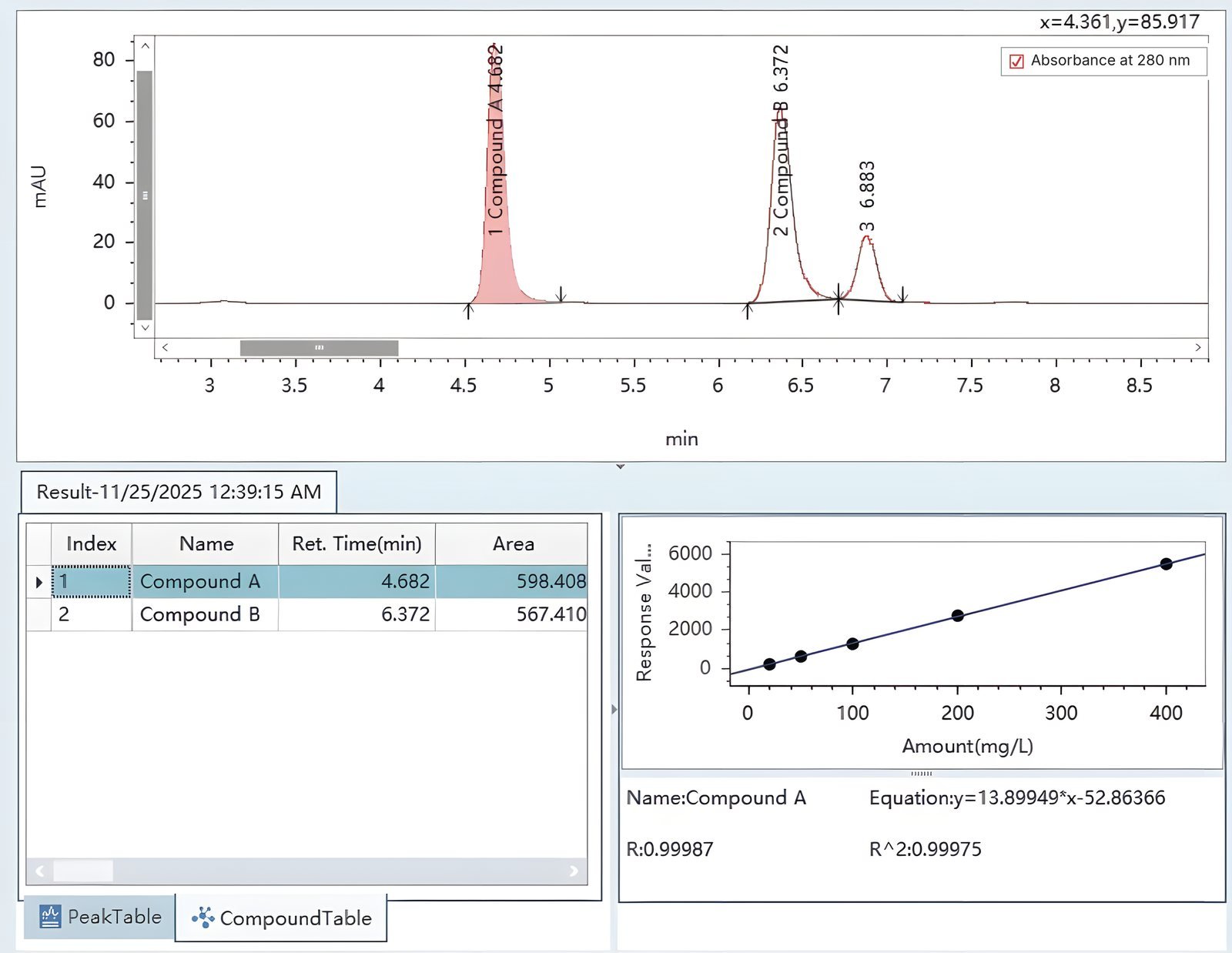Select the index 1 cell

(x=92, y=582)
